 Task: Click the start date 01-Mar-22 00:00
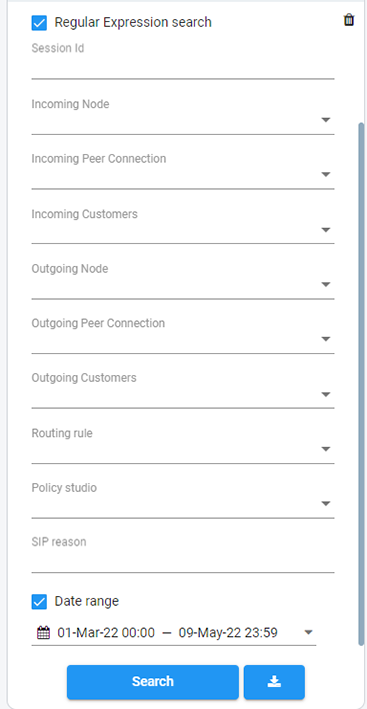(x=106, y=632)
